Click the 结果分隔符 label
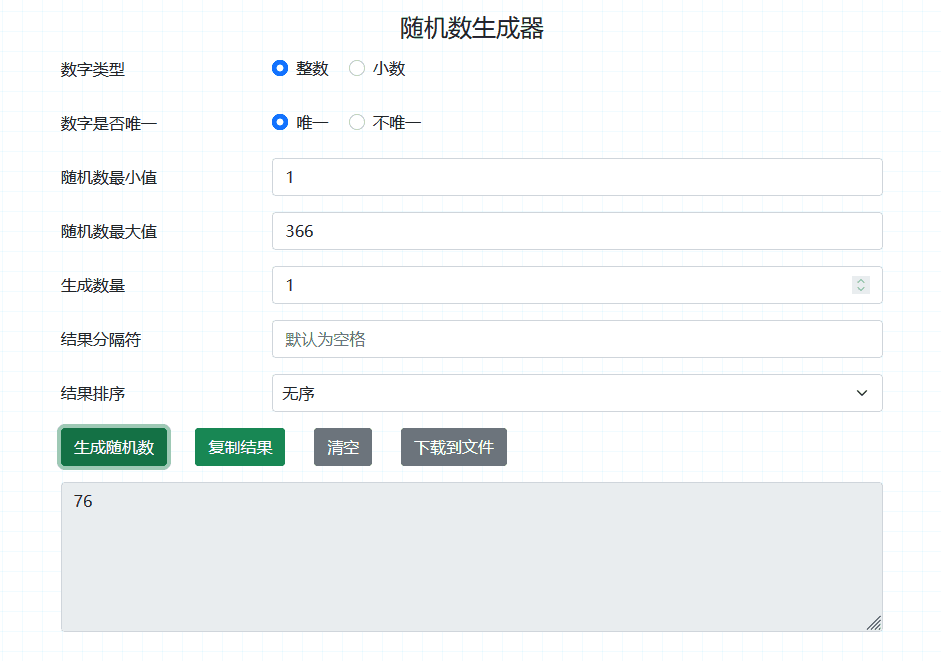Image resolution: width=941 pixels, height=661 pixels. coord(101,340)
